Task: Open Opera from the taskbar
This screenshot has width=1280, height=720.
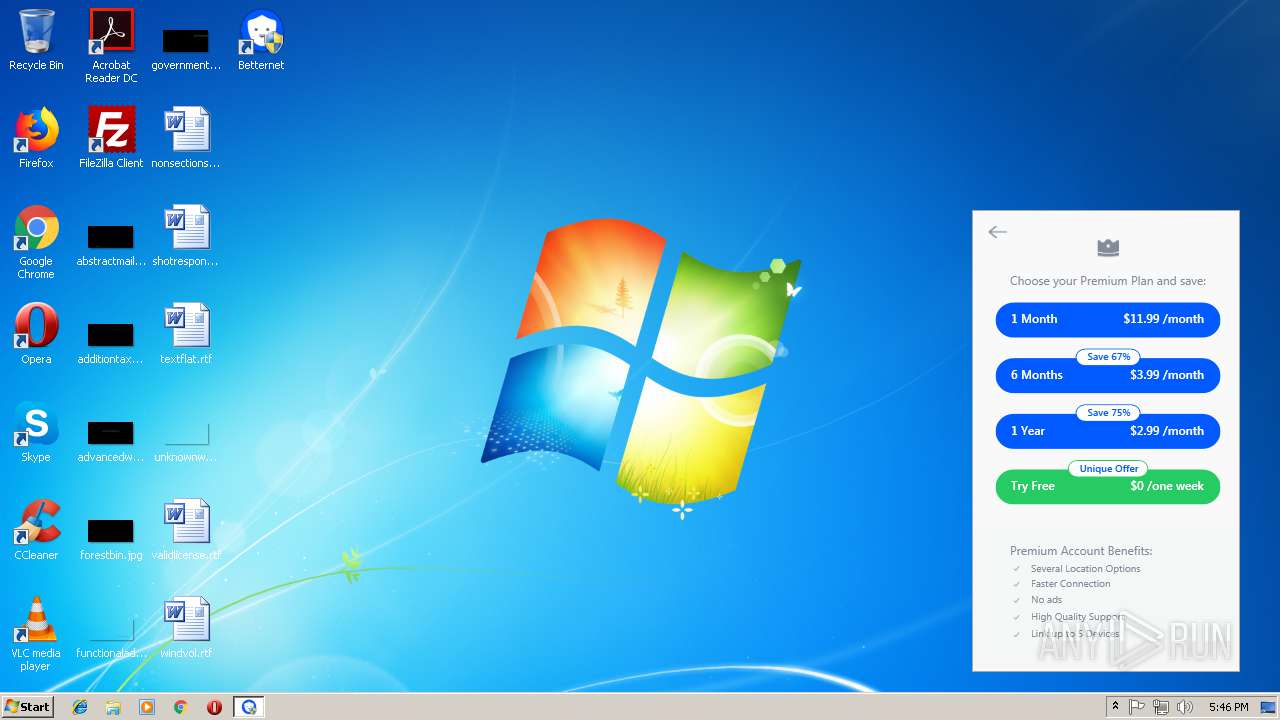Action: (214, 707)
